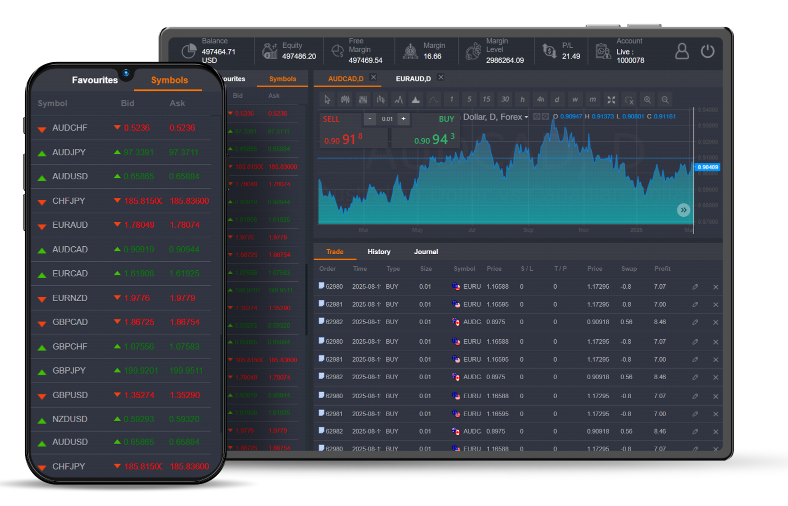Increase lot size with plus button

(403, 119)
